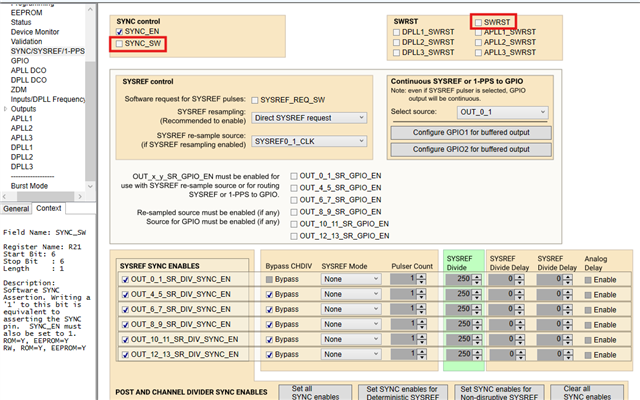Open SYSREF re-sample source dropdown
This screenshot has width=640, height=400.
pos(309,141)
